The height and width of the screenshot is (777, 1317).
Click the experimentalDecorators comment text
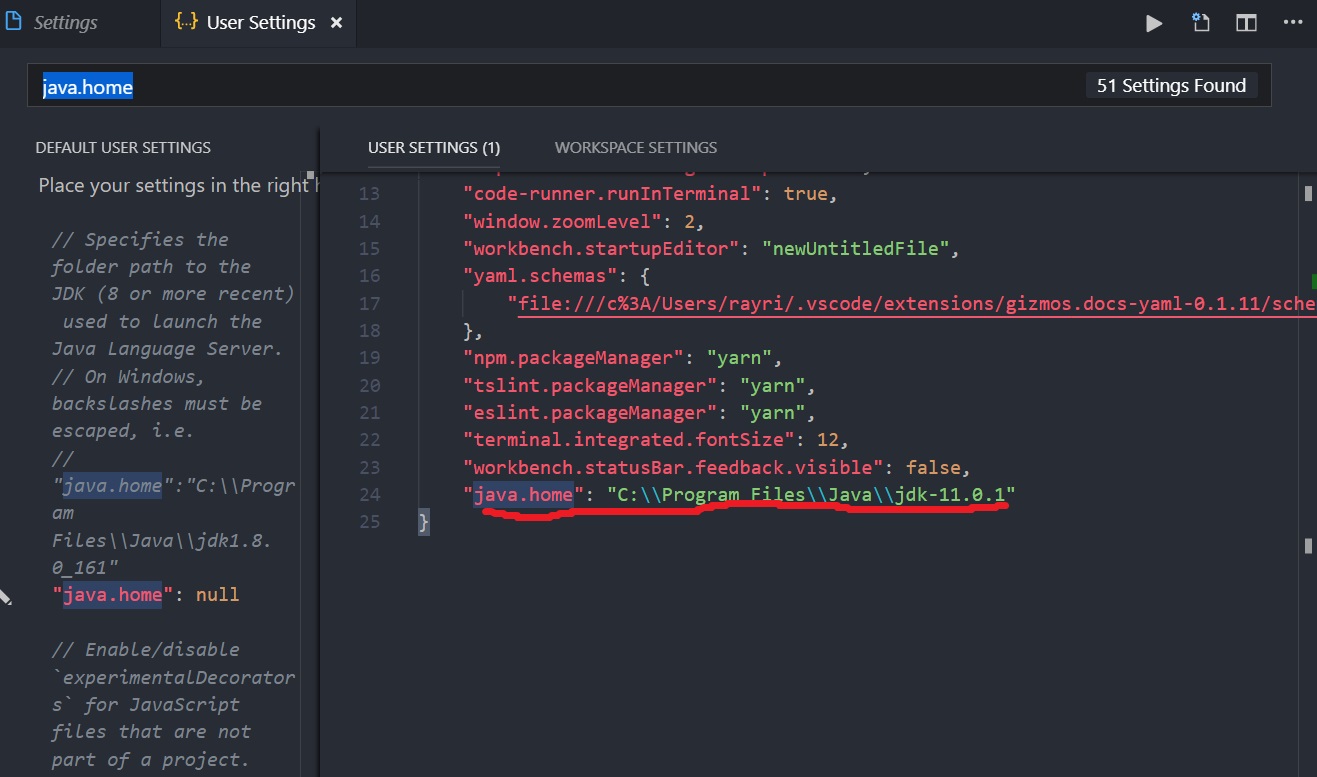pyautogui.click(x=173, y=705)
